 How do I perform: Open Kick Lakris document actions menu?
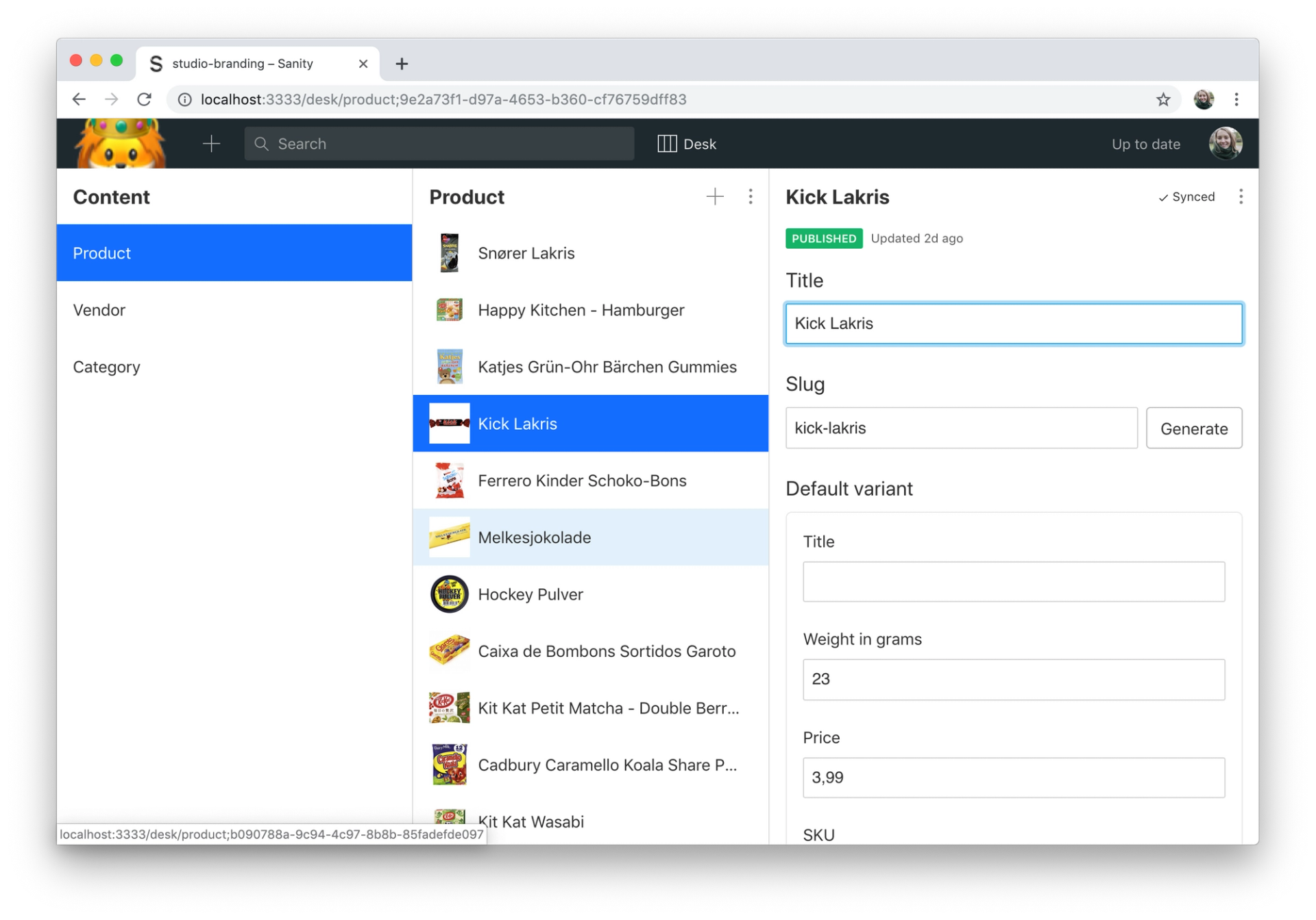click(x=1241, y=197)
